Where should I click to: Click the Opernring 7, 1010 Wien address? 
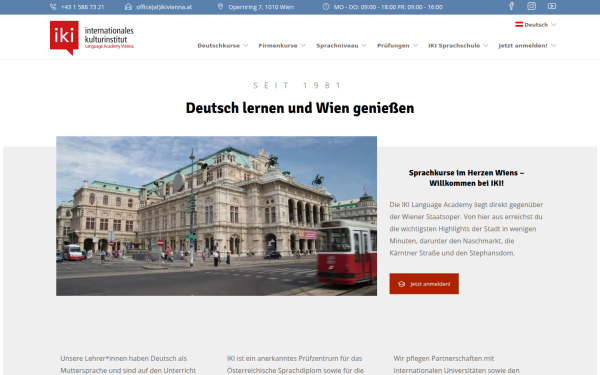pyautogui.click(x=261, y=7)
